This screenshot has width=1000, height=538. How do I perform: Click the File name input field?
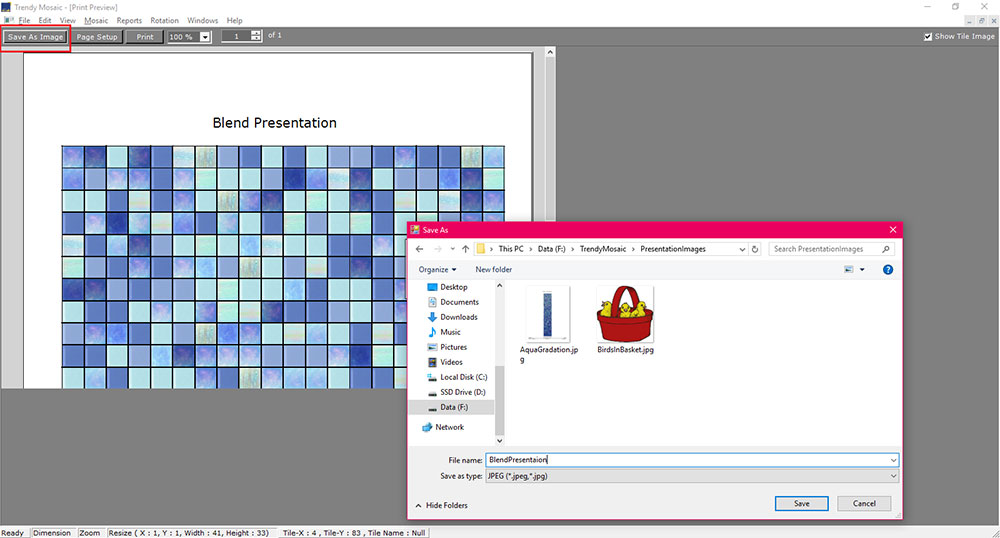point(690,460)
